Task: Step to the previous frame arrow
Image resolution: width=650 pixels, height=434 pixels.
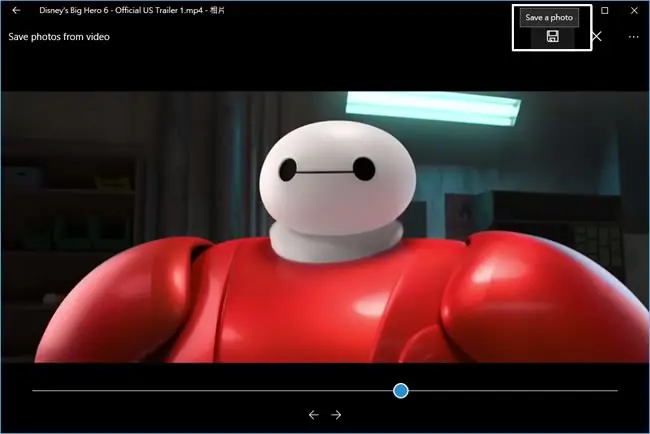Action: pos(314,415)
